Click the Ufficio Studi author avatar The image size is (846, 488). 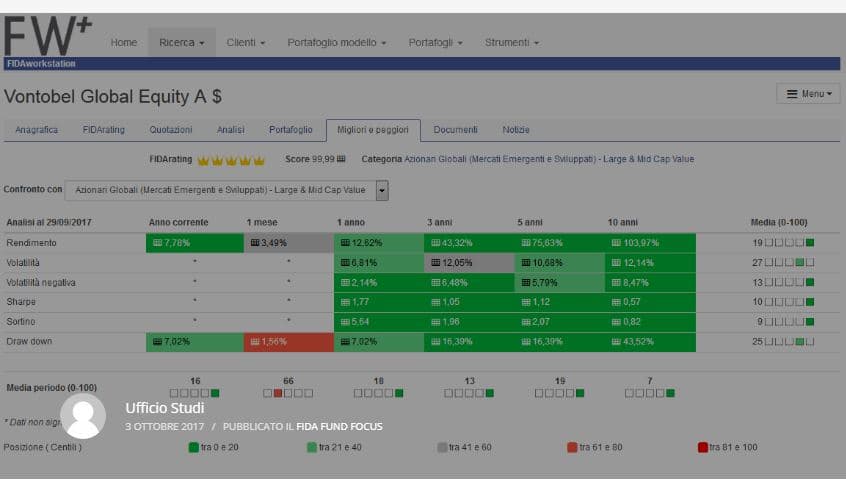click(83, 416)
